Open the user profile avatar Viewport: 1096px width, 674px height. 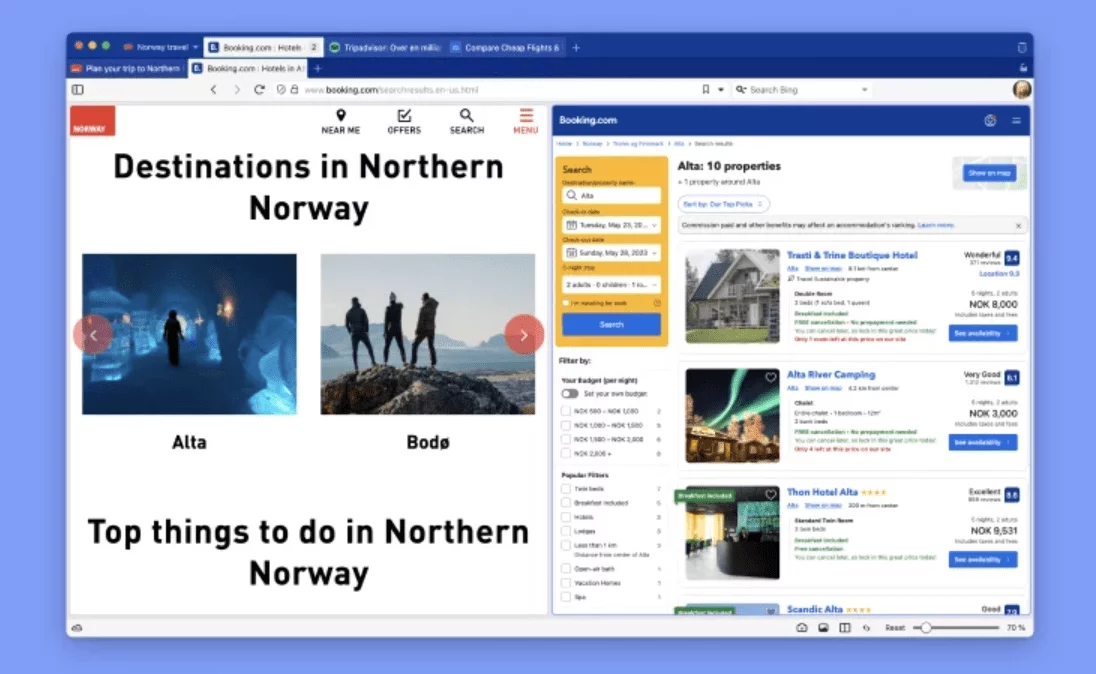click(x=1022, y=89)
